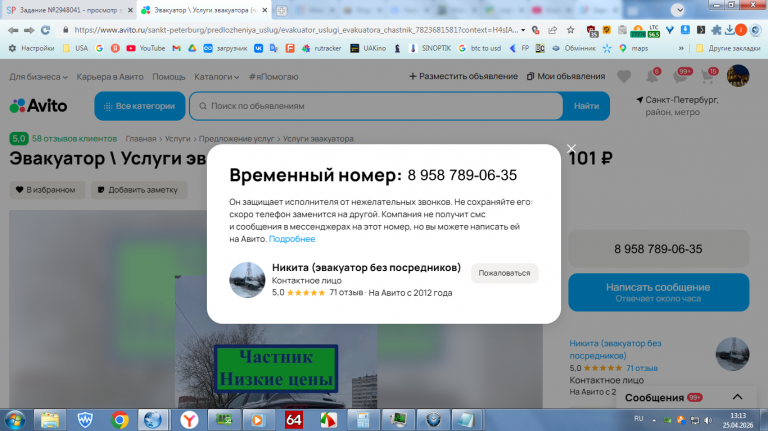Open the YouTube bookmark
768x431 pixels.
click(x=146, y=48)
